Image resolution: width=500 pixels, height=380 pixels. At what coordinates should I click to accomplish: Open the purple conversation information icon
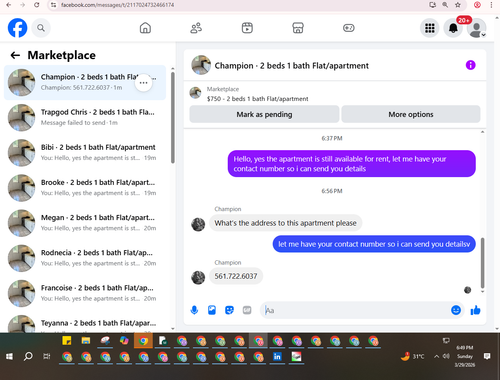tap(470, 65)
